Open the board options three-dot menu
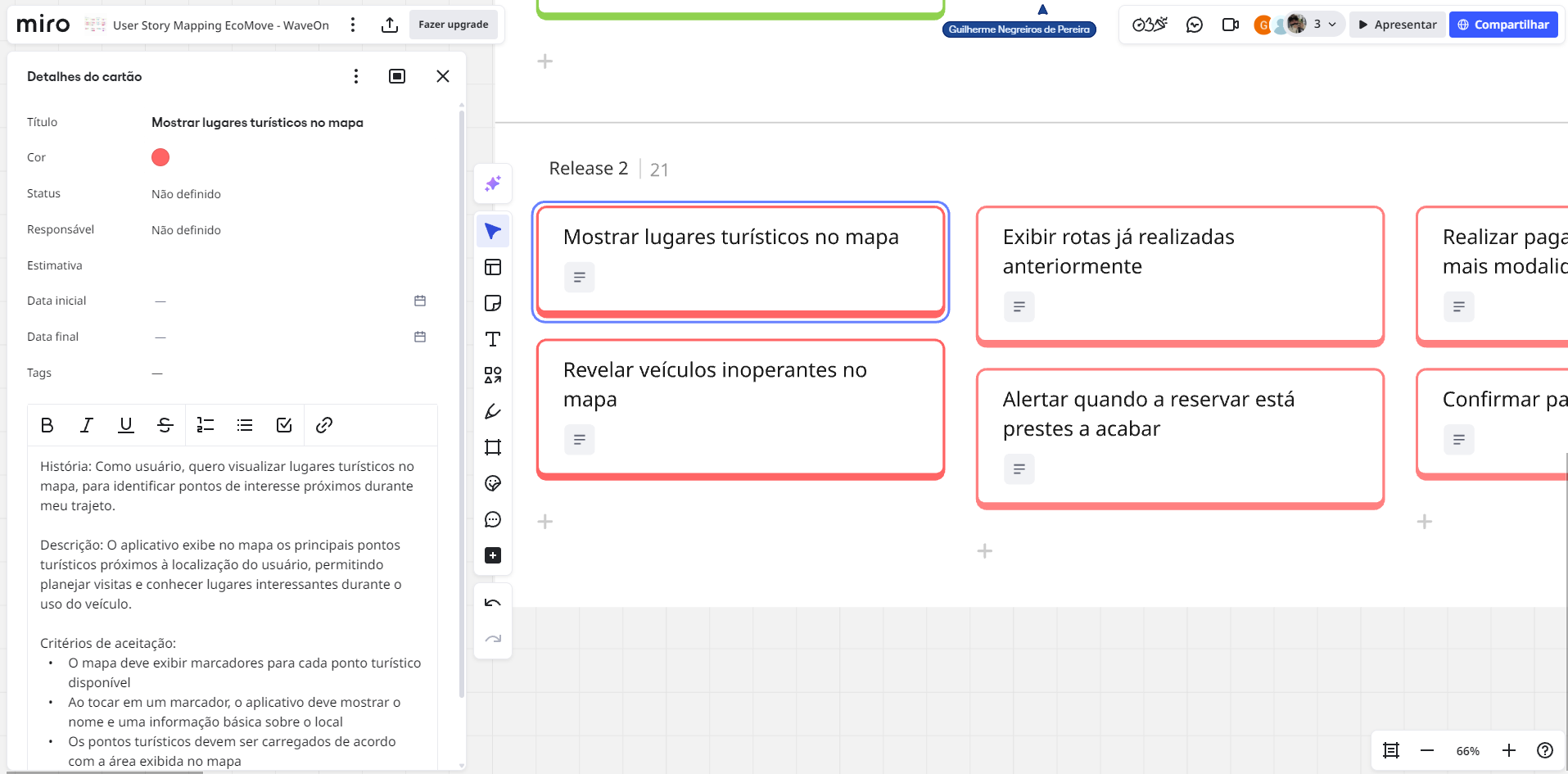The width and height of the screenshot is (1568, 774). pos(353,25)
